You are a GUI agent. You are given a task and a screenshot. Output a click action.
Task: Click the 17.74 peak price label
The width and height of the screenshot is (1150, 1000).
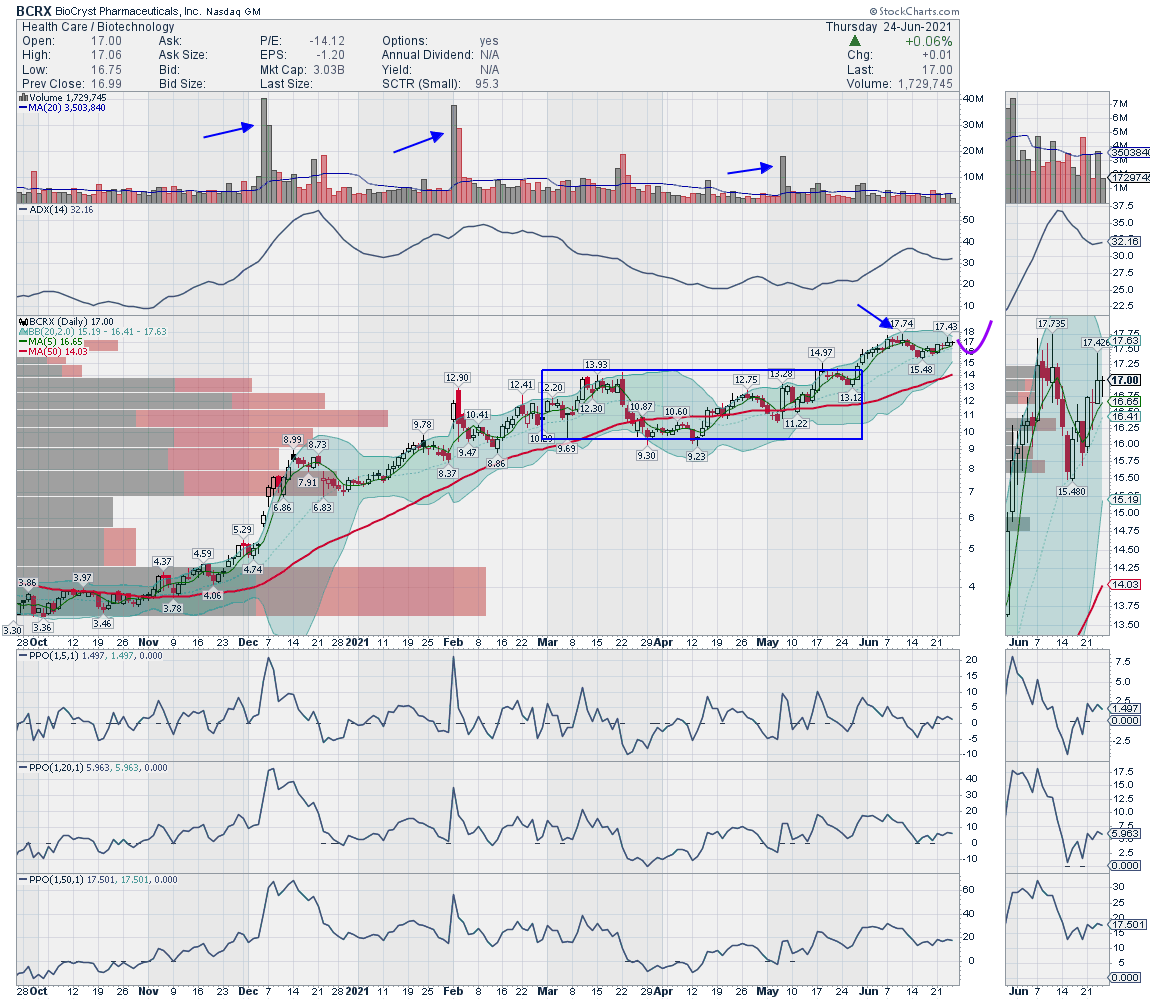901,324
